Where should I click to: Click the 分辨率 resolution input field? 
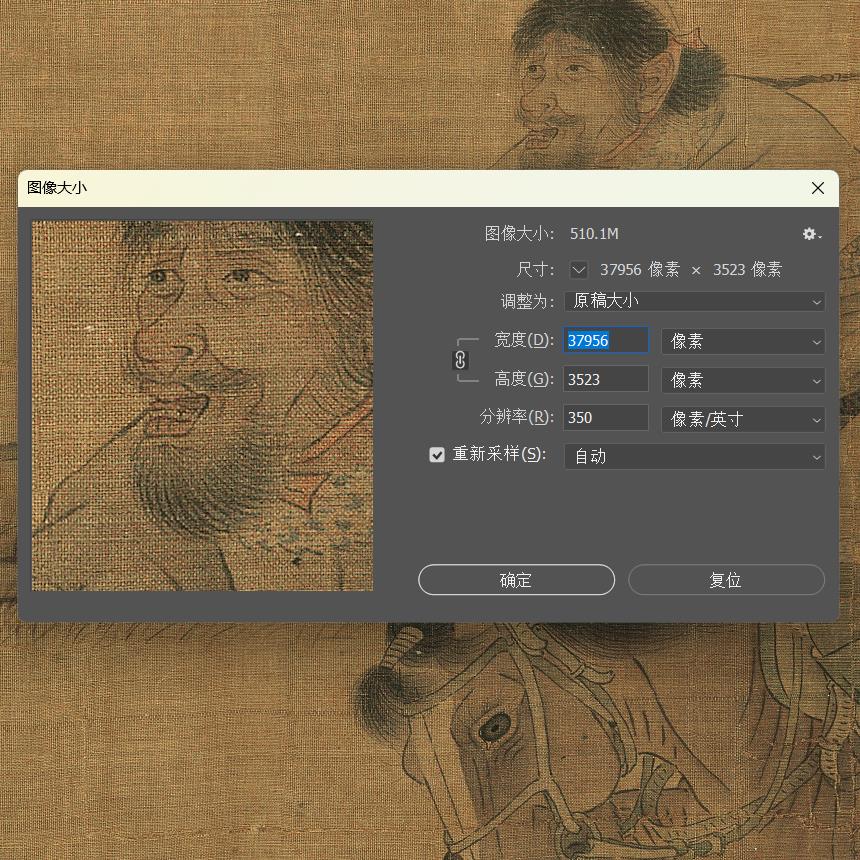pyautogui.click(x=606, y=418)
